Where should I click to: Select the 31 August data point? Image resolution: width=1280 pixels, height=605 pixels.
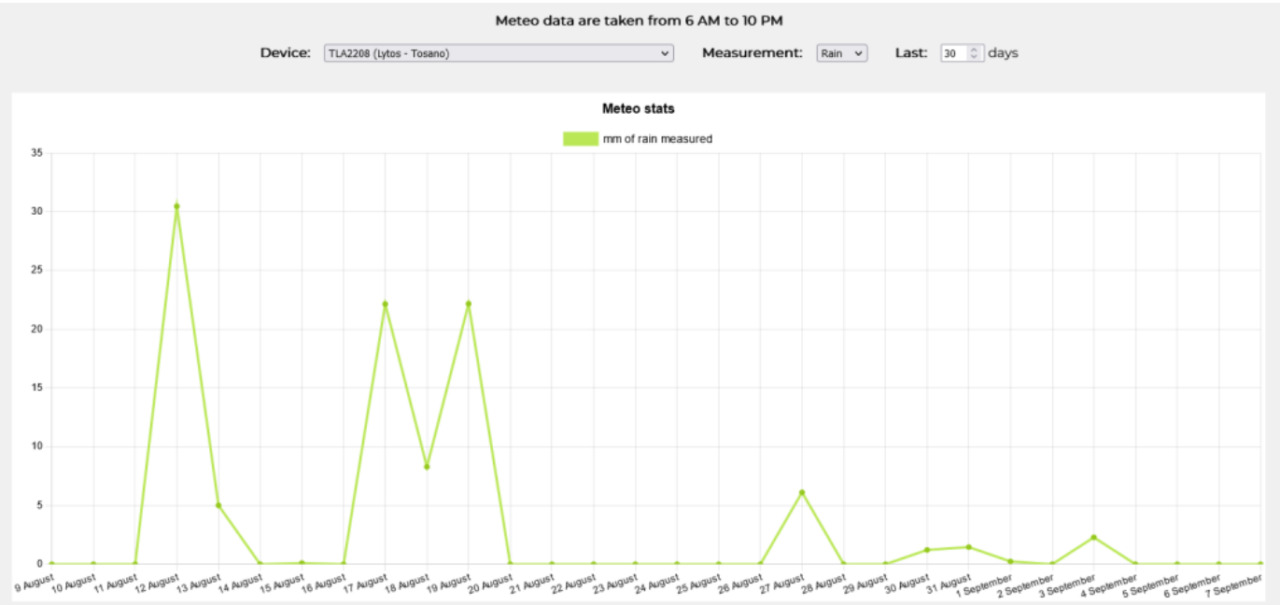969,547
